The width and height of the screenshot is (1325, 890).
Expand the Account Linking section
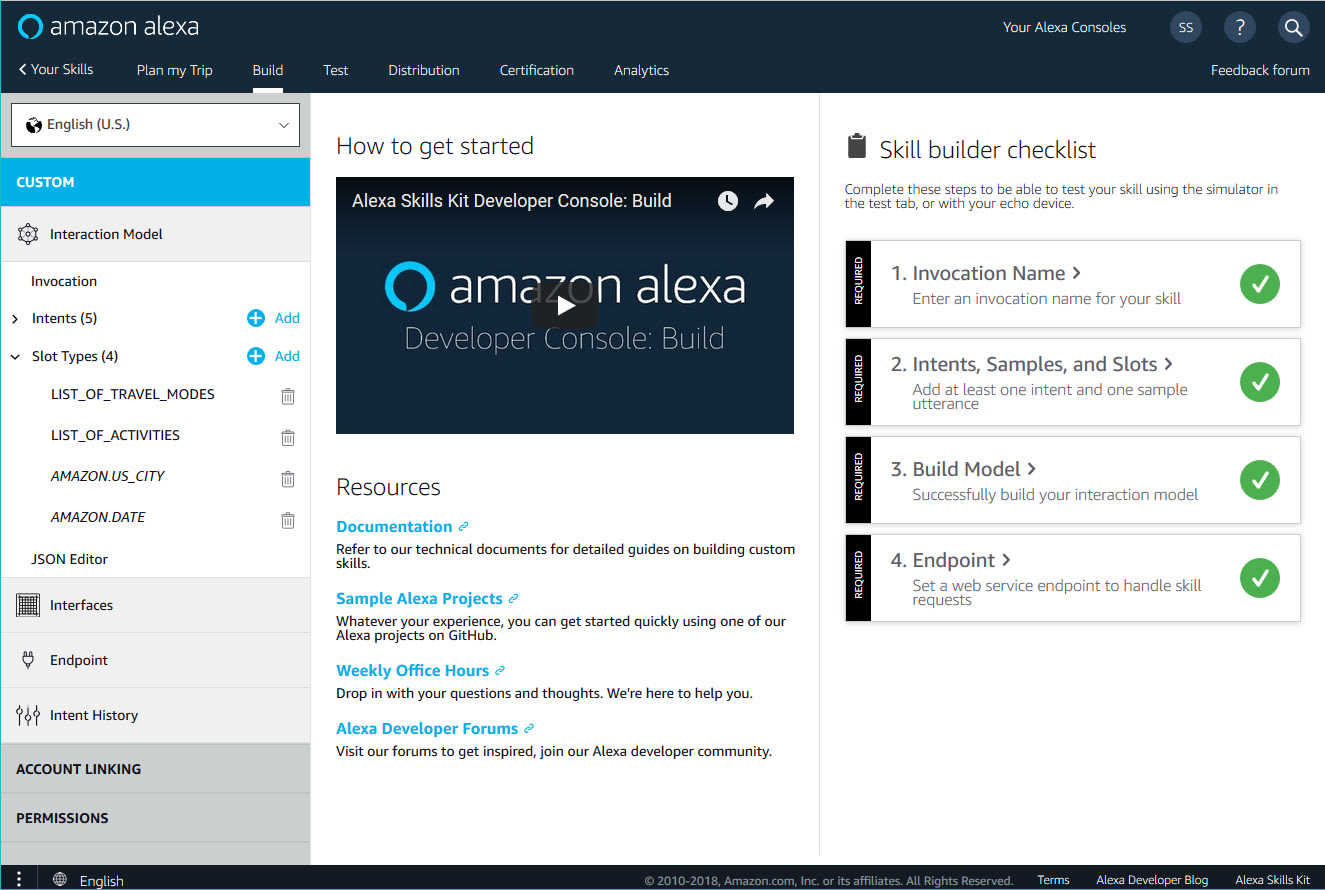(x=155, y=769)
